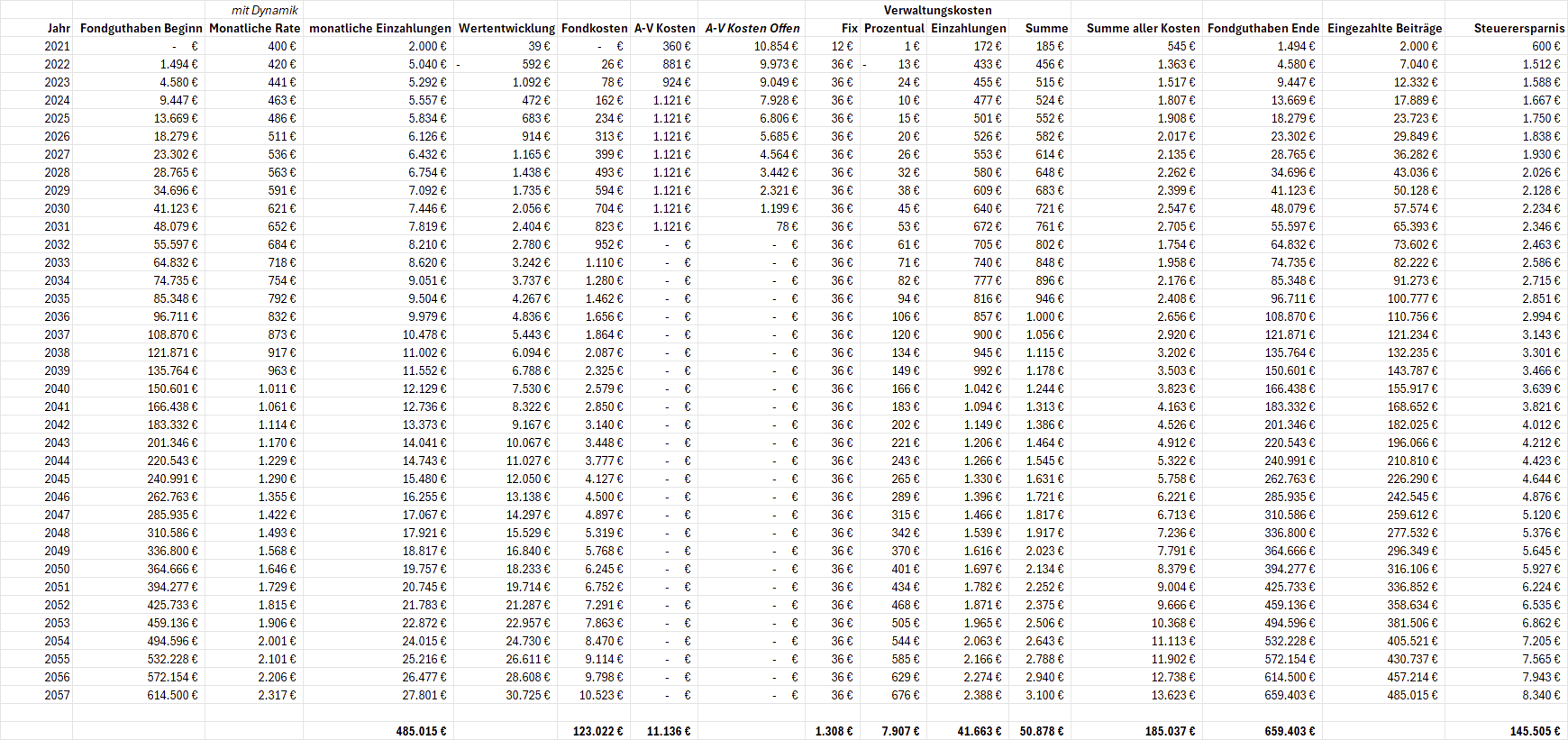Click the 145.505 € Steuerersparnis total
This screenshot has width=1568, height=740.
1536,731
